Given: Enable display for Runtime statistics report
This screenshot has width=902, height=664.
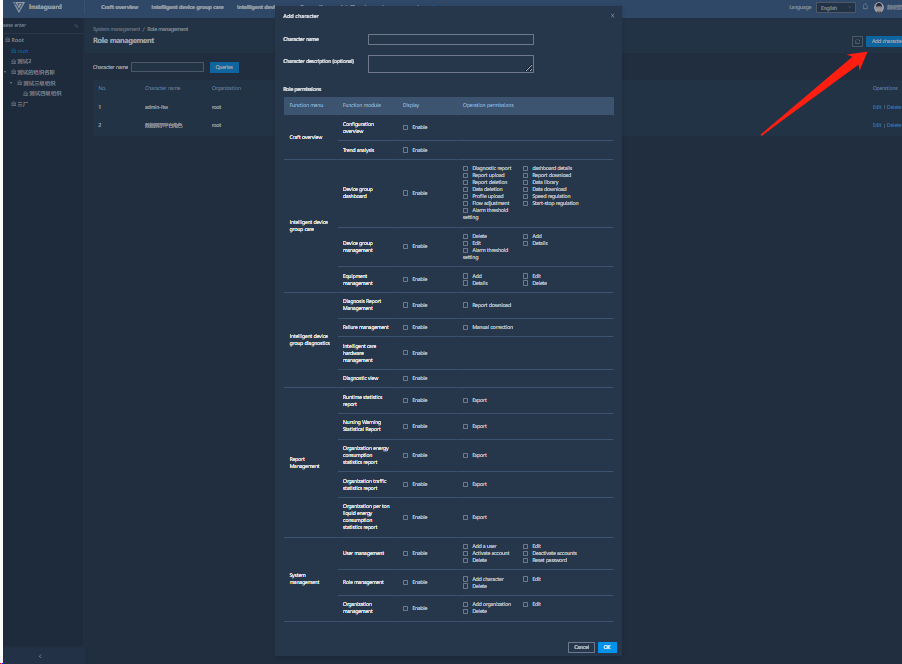Looking at the screenshot, I should pos(406,400).
